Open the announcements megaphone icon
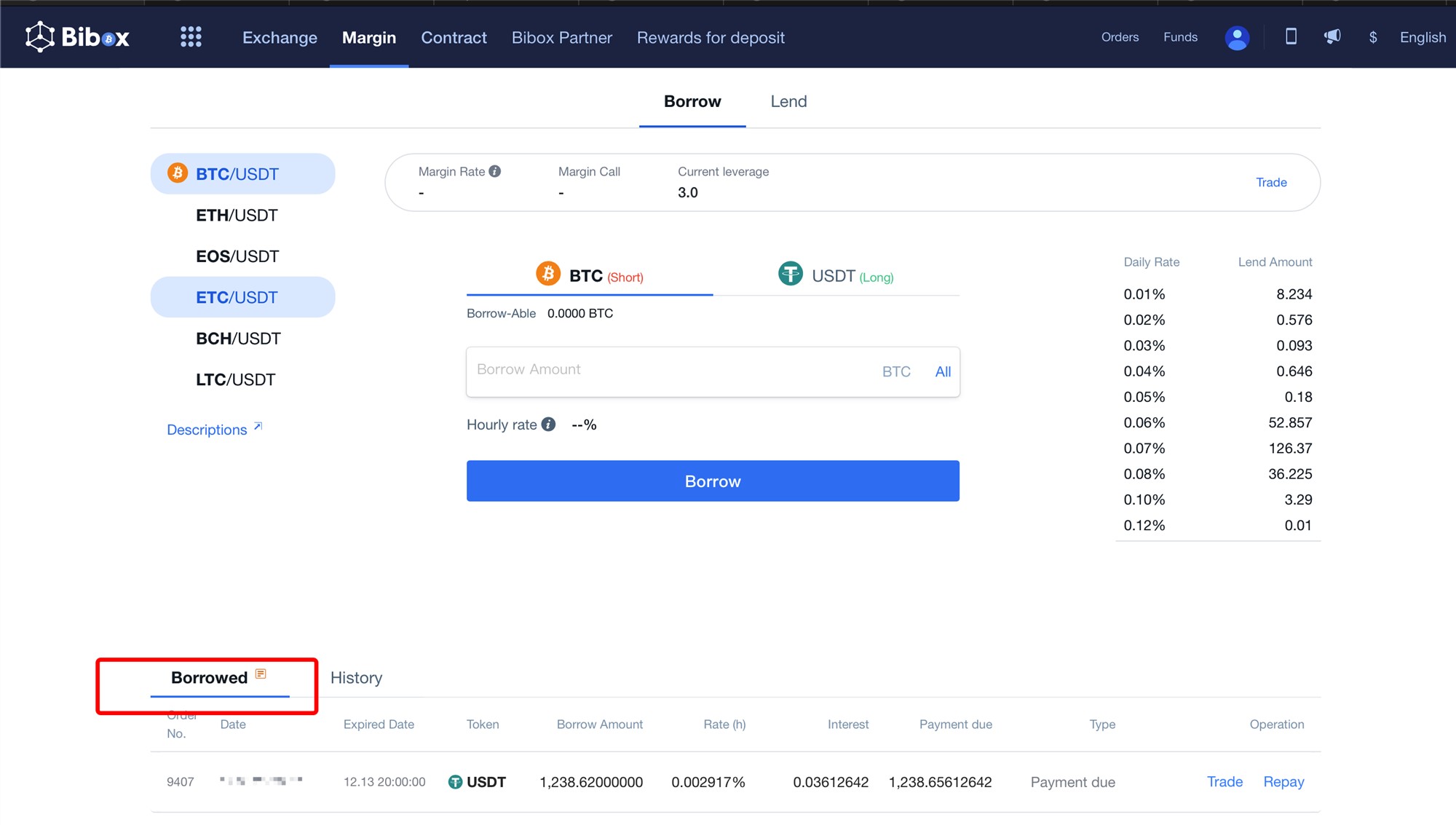 pyautogui.click(x=1332, y=36)
